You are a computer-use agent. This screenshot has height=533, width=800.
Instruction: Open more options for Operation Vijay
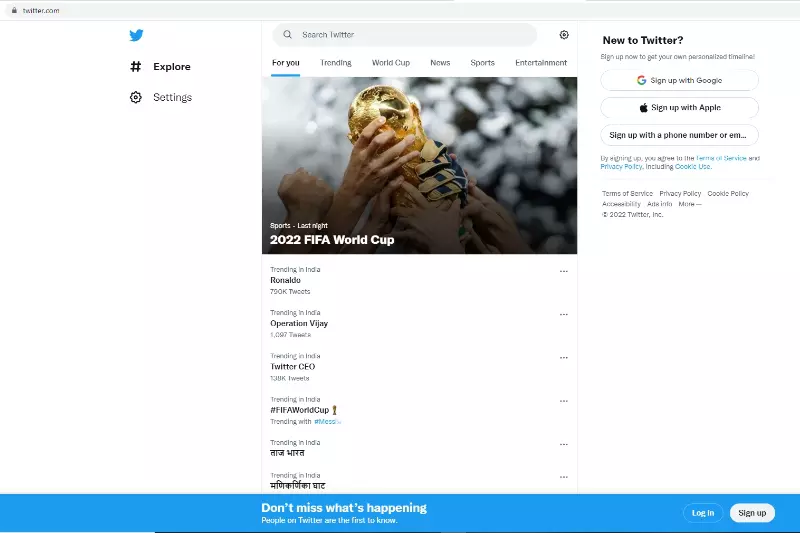564,315
